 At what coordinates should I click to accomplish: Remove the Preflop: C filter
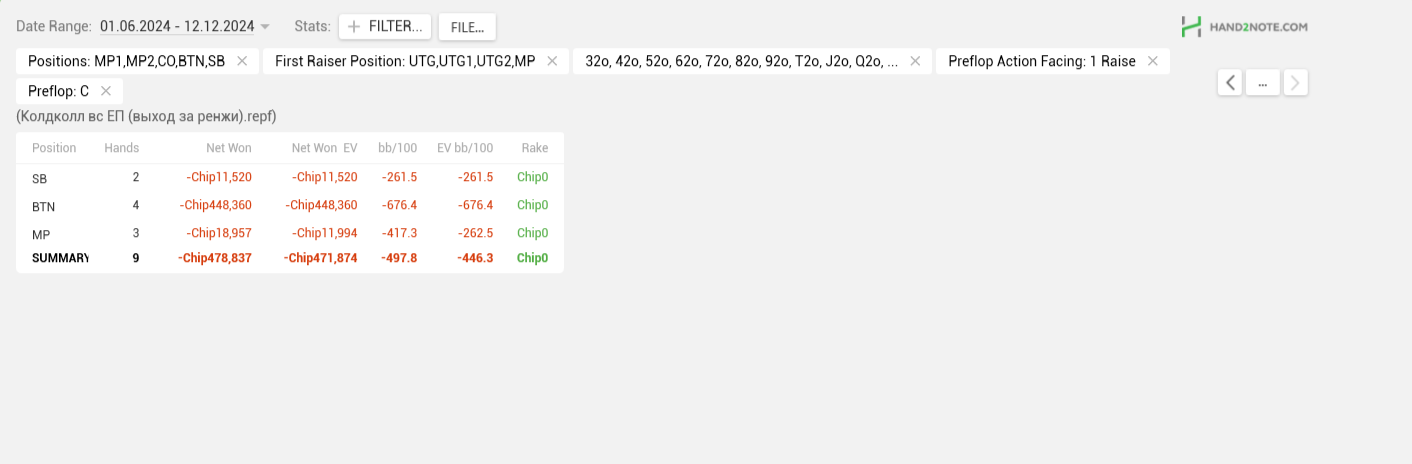pyautogui.click(x=106, y=91)
